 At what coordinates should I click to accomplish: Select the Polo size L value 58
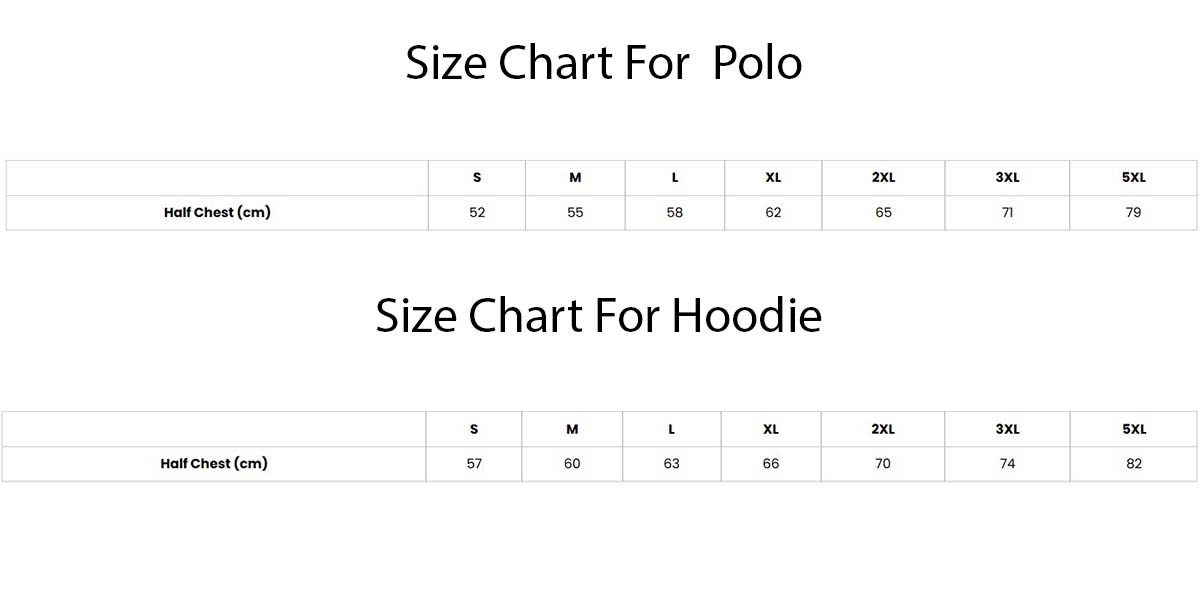tap(675, 212)
